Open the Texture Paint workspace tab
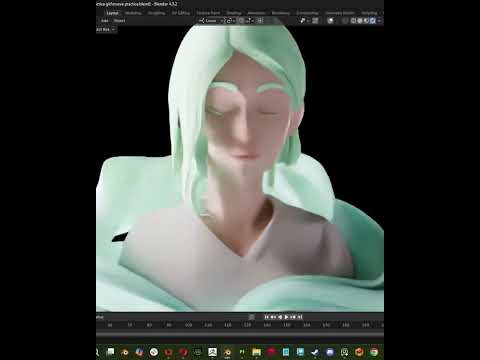The height and width of the screenshot is (360, 480). [208, 13]
